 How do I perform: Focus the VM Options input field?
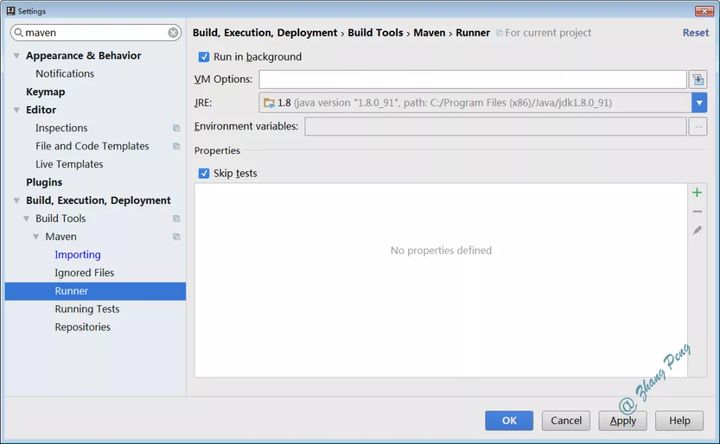click(x=472, y=79)
